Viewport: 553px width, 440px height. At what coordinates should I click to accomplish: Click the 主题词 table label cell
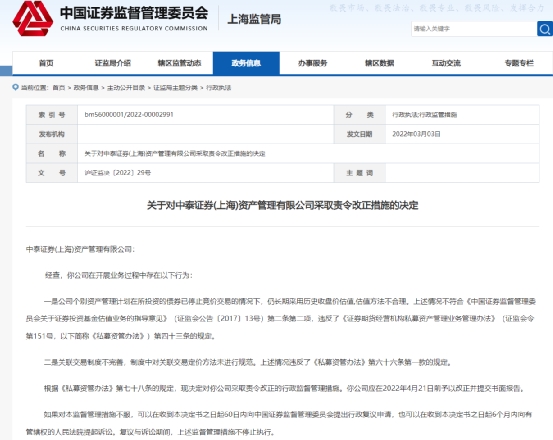360,173
